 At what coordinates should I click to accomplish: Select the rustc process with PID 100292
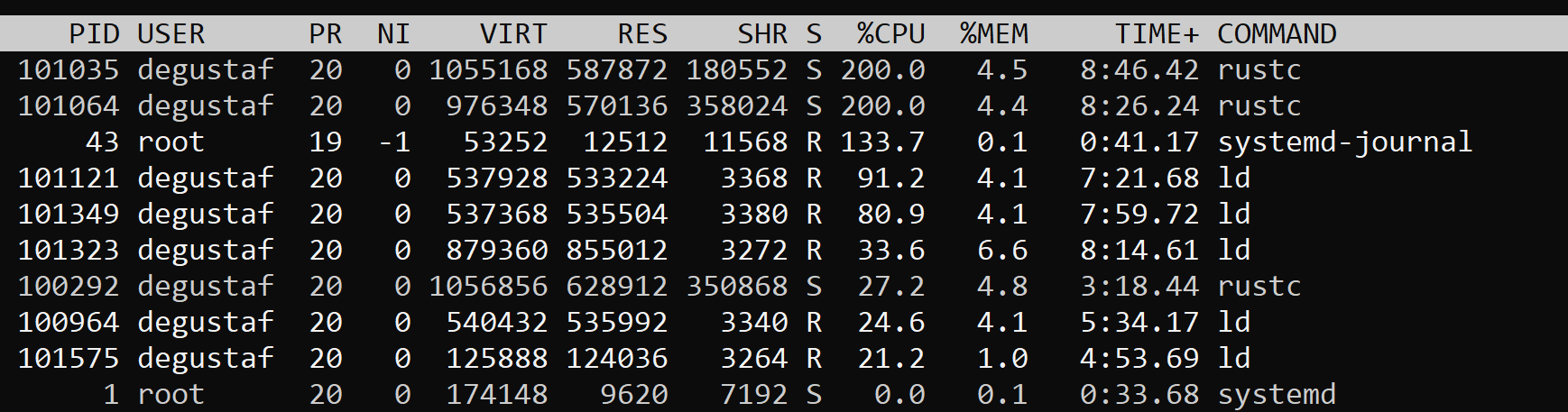point(784,286)
